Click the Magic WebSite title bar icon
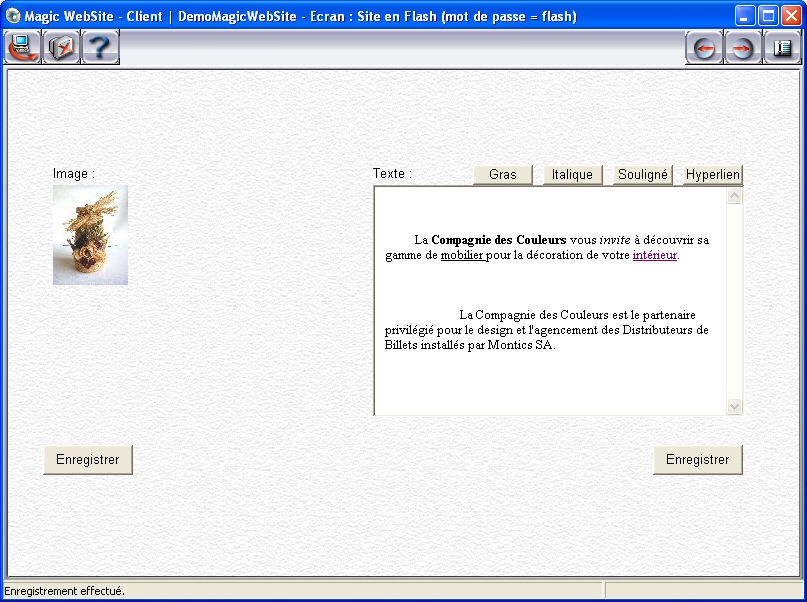Image resolution: width=807 pixels, height=602 pixels. (13, 16)
